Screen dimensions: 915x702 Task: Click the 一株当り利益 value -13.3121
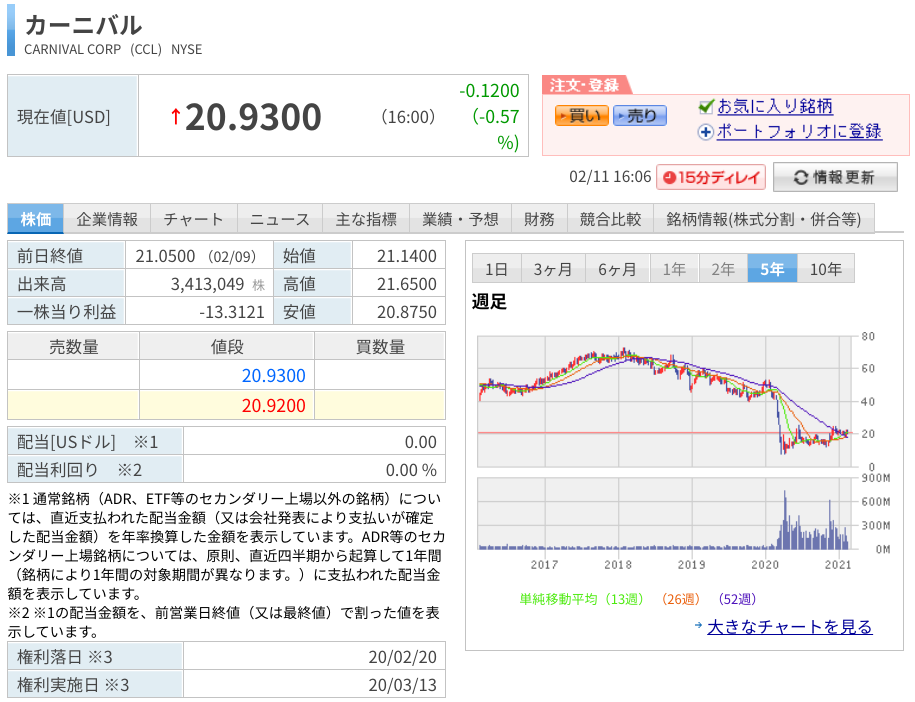pyautogui.click(x=232, y=312)
